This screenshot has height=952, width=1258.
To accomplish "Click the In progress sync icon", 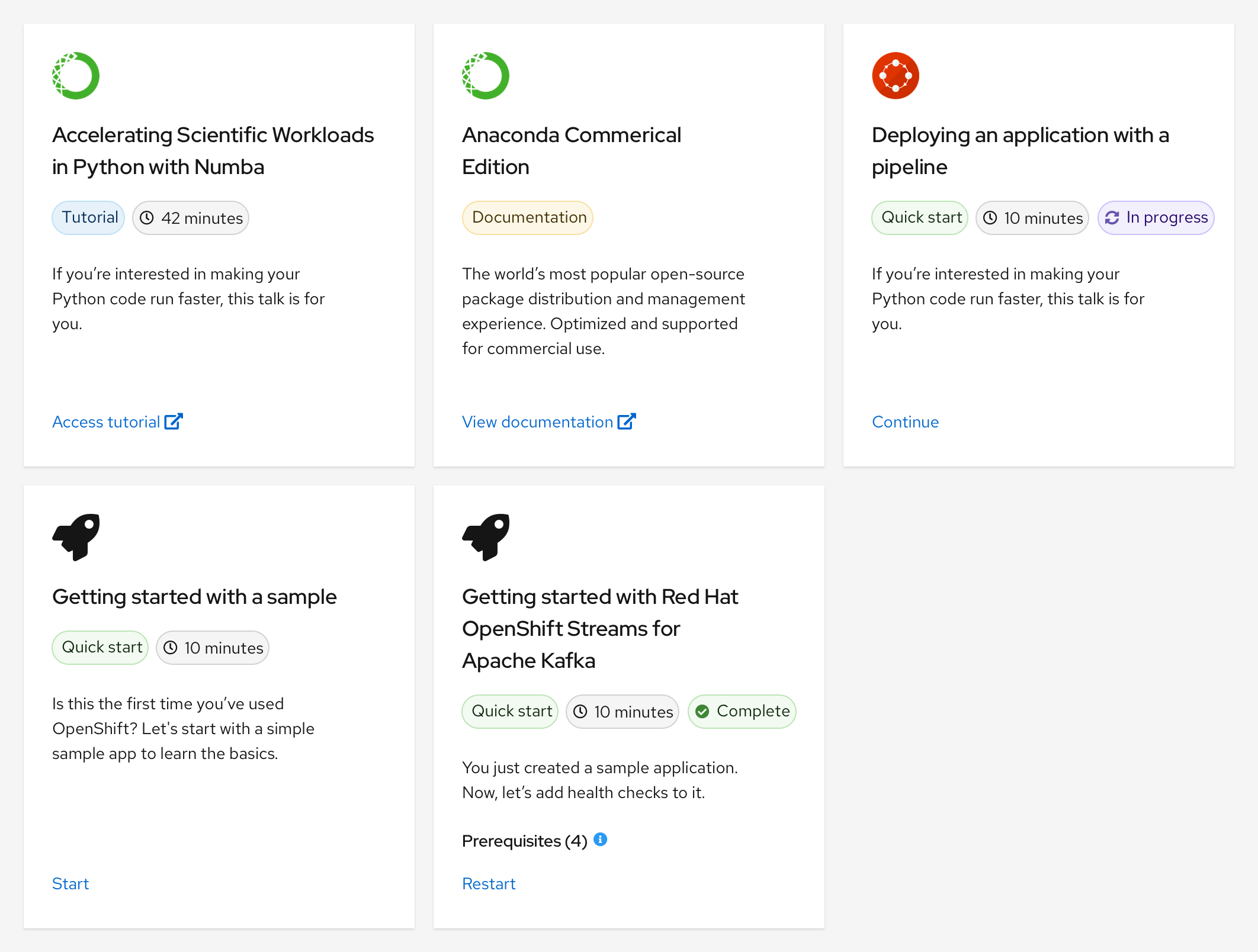I will 1112,218.
